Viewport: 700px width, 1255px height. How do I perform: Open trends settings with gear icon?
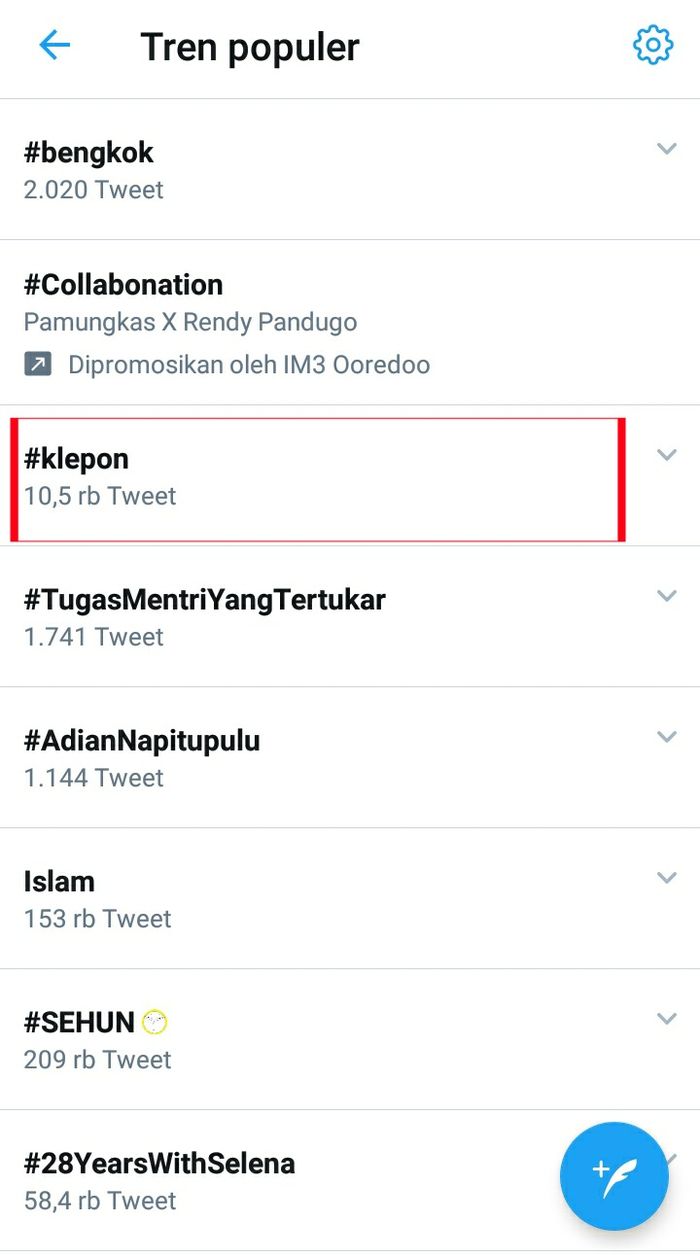[652, 44]
